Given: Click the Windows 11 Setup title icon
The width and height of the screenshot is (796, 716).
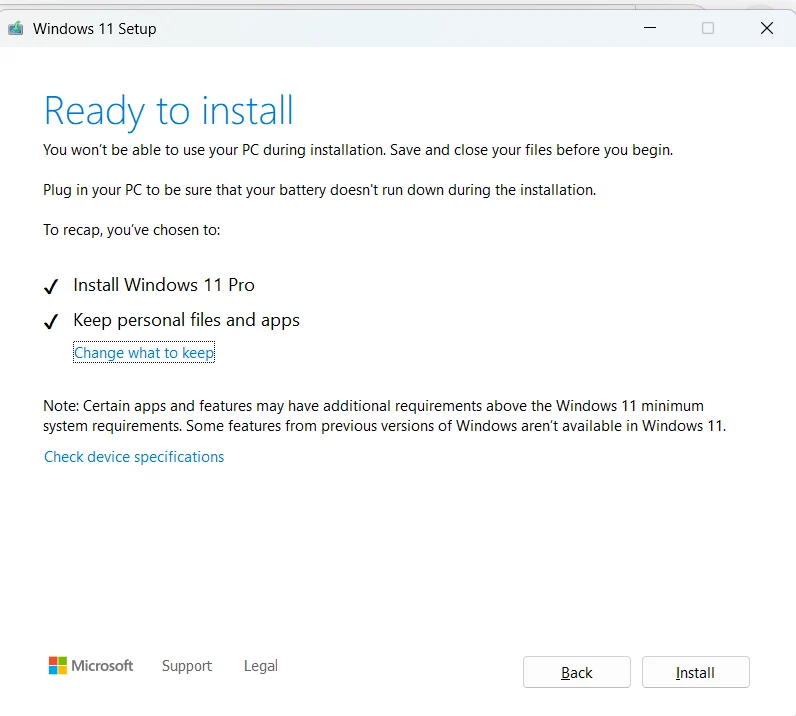Looking at the screenshot, I should click(x=16, y=28).
